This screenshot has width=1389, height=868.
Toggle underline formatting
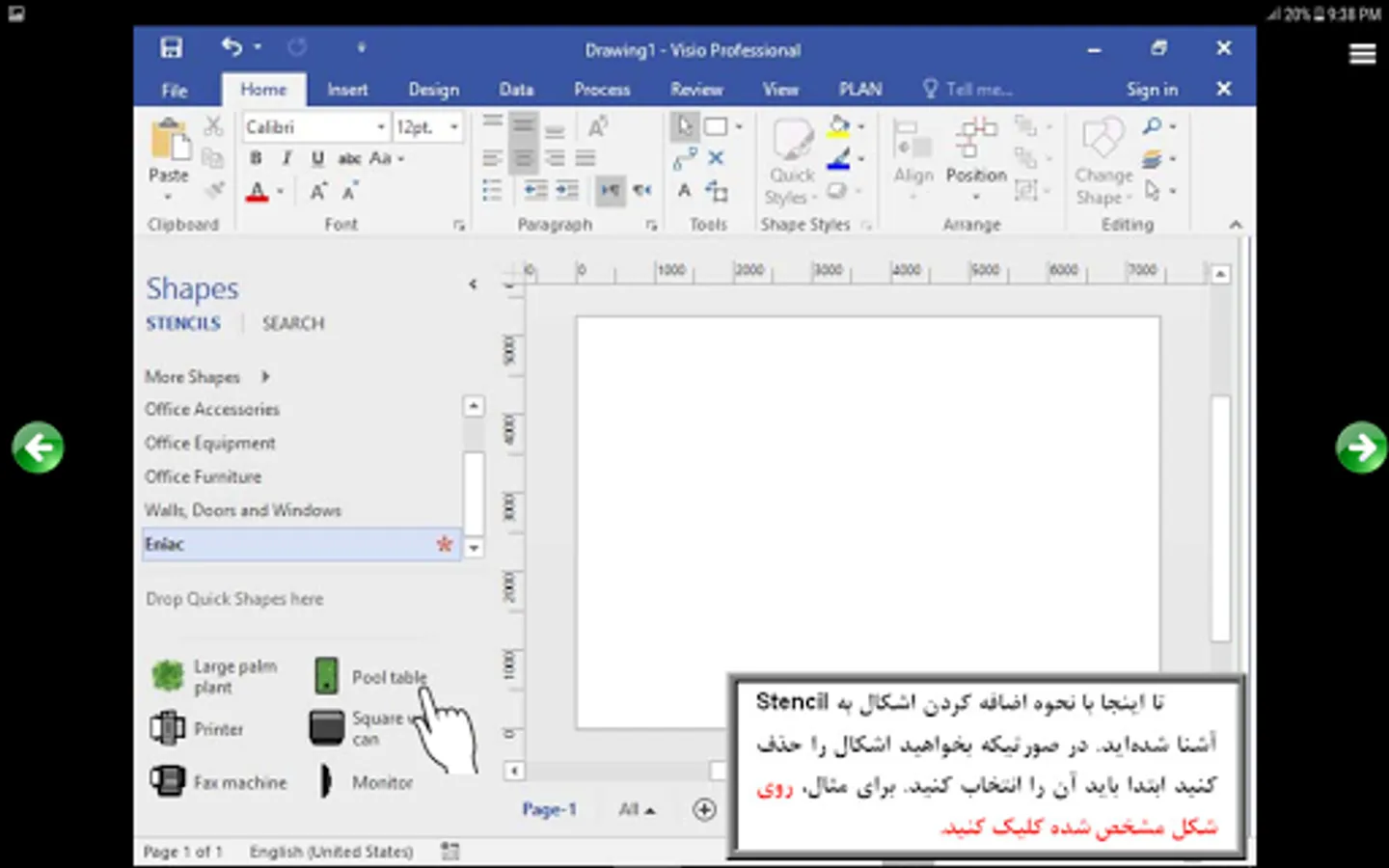[317, 158]
